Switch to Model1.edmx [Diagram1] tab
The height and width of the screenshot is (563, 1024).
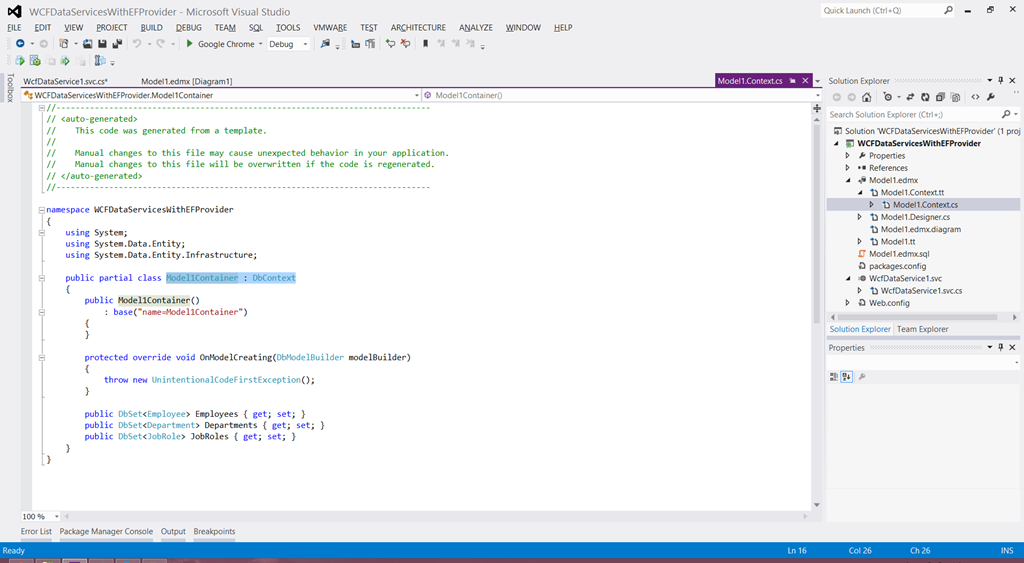click(187, 81)
